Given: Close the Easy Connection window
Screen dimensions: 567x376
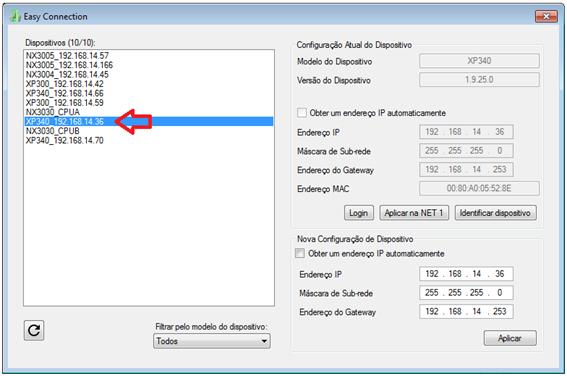Looking at the screenshot, I should (x=546, y=16).
